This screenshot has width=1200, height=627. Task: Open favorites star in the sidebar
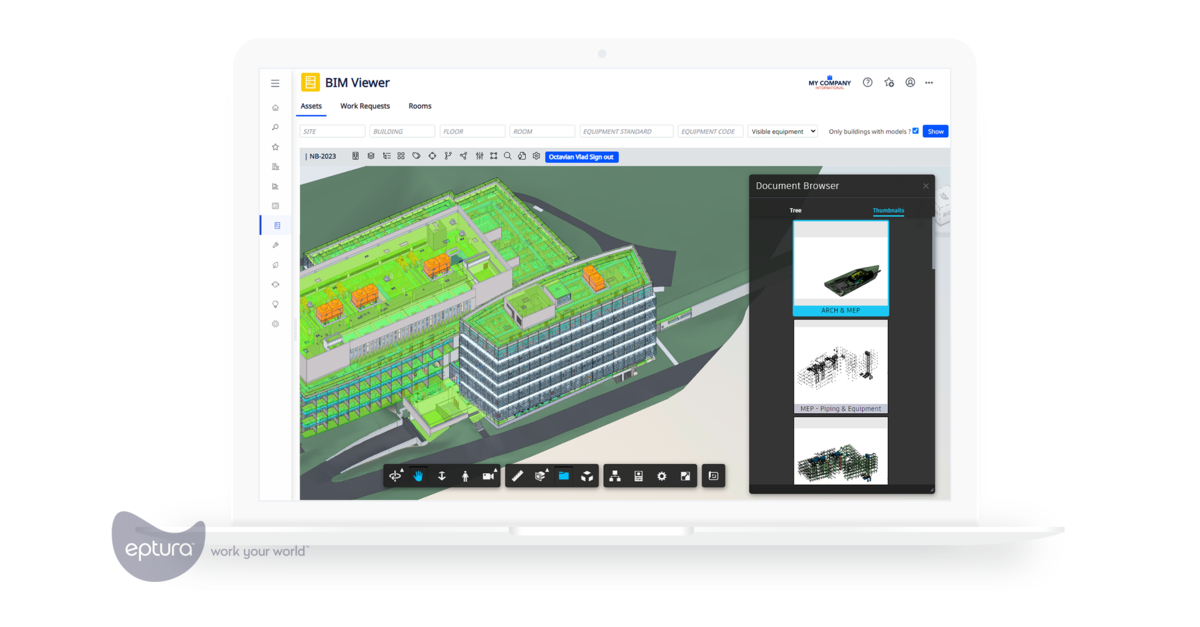(x=275, y=147)
